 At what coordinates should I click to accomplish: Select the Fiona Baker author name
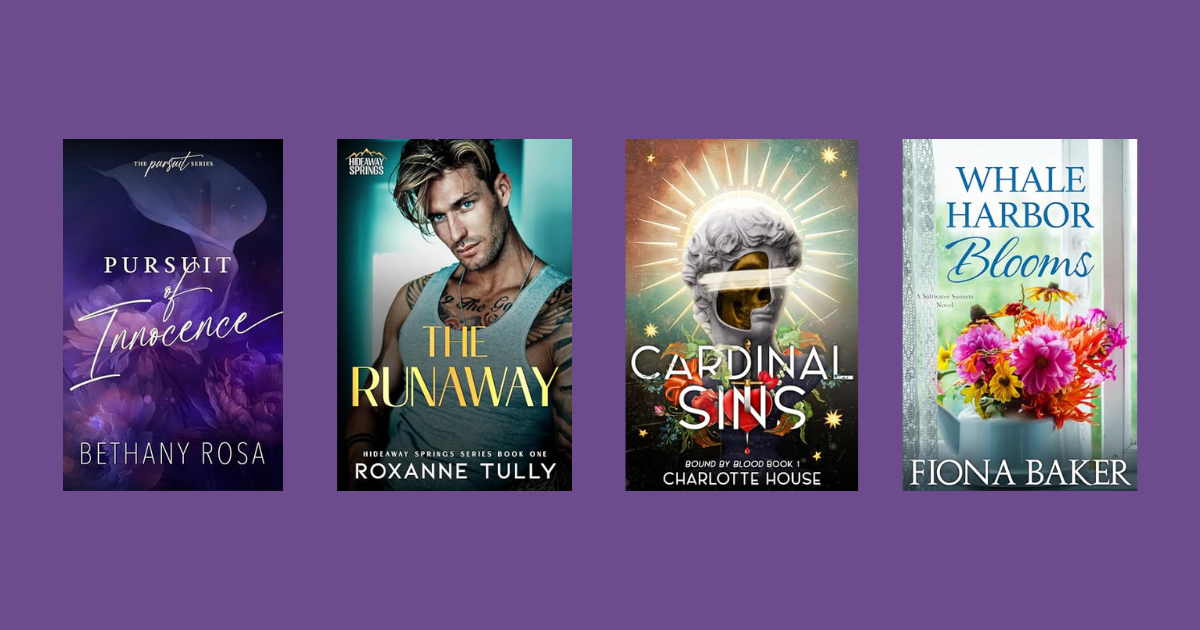pos(1020,473)
